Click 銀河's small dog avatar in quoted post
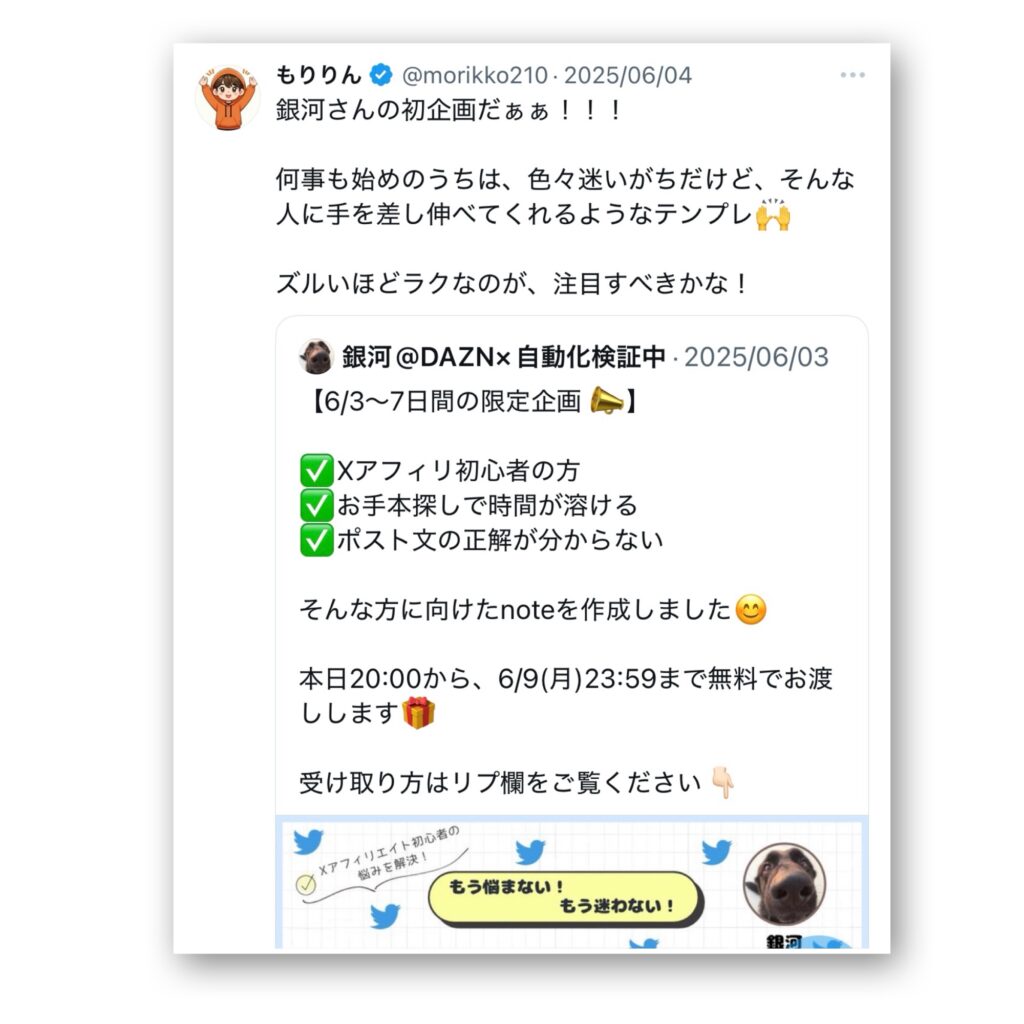The width and height of the screenshot is (1024, 1024). (316, 357)
